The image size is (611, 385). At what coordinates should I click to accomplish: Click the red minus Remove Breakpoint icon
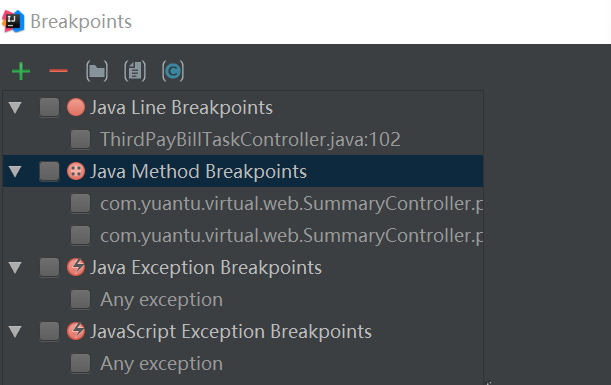click(x=58, y=71)
